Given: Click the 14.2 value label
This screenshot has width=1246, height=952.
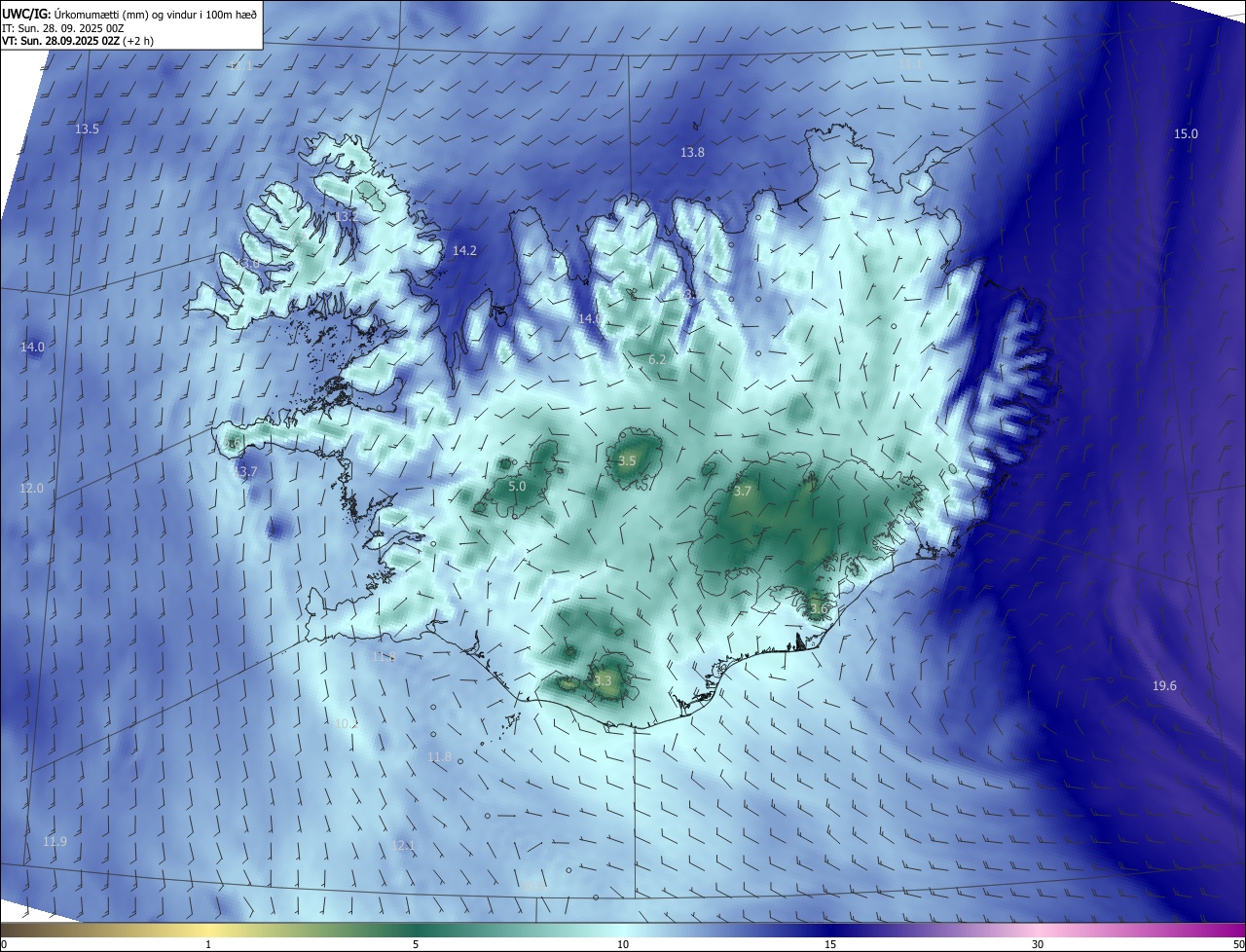Looking at the screenshot, I should coord(464,251).
